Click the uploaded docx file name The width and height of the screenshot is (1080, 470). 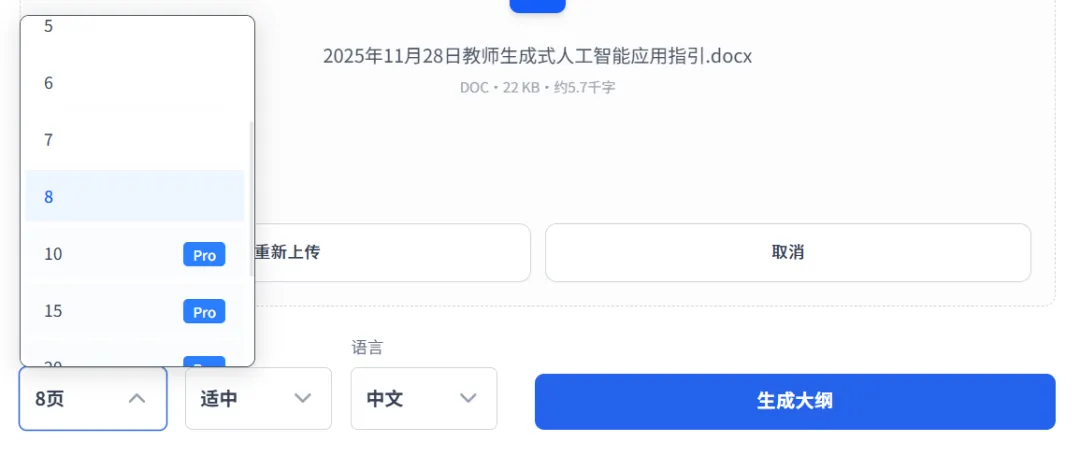pyautogui.click(x=537, y=56)
